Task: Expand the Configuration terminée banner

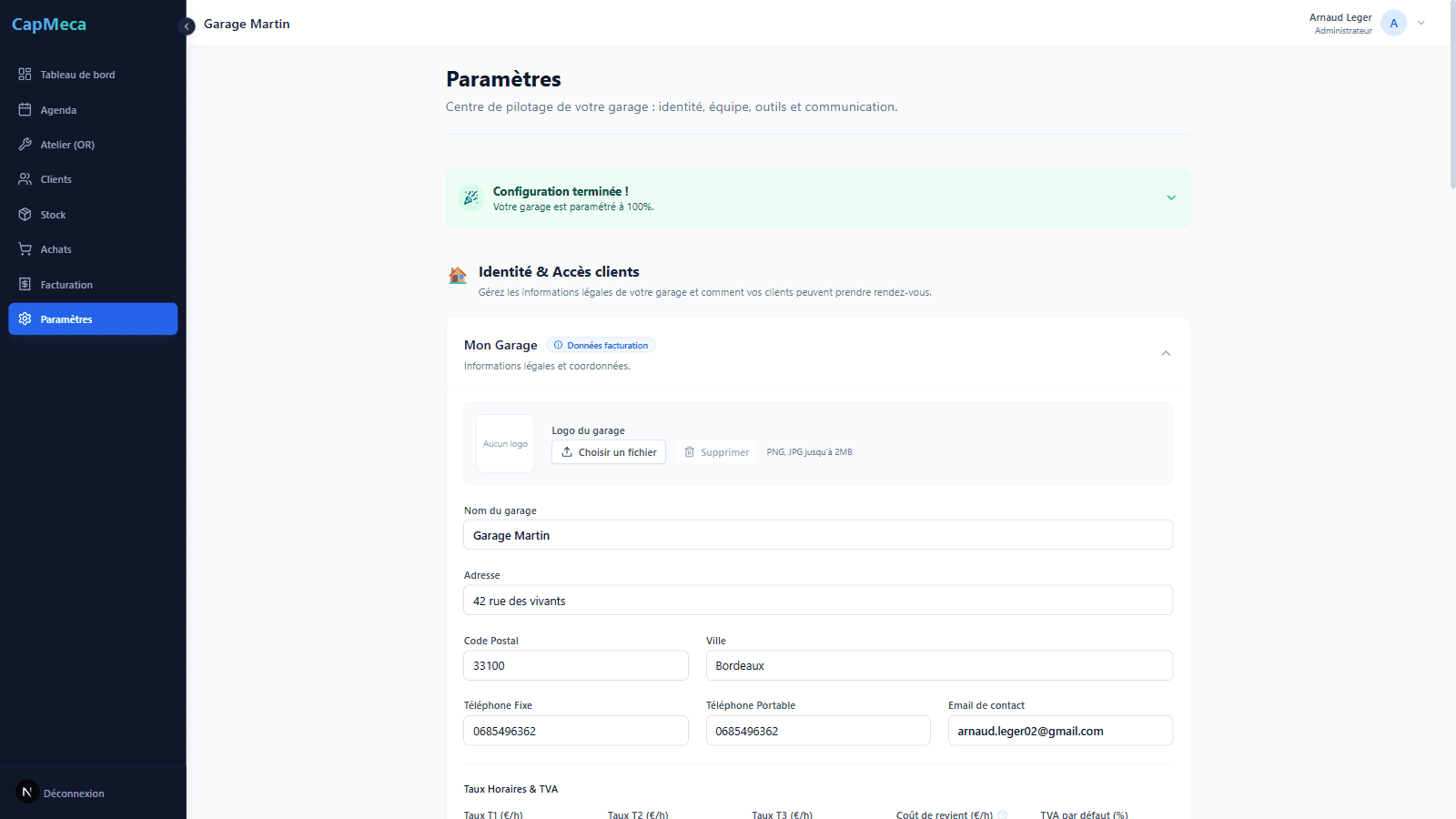Action: [1171, 197]
